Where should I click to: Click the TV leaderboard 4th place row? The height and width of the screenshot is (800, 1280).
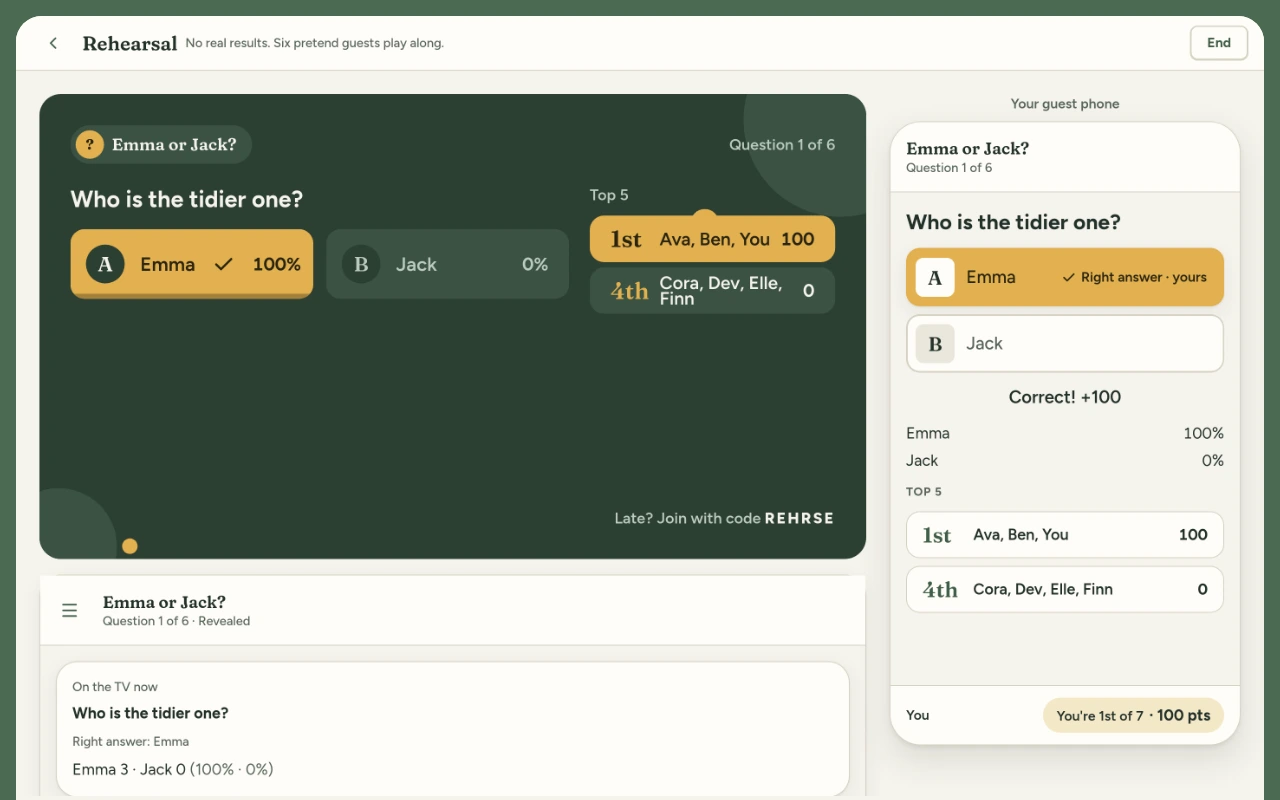[x=712, y=290]
